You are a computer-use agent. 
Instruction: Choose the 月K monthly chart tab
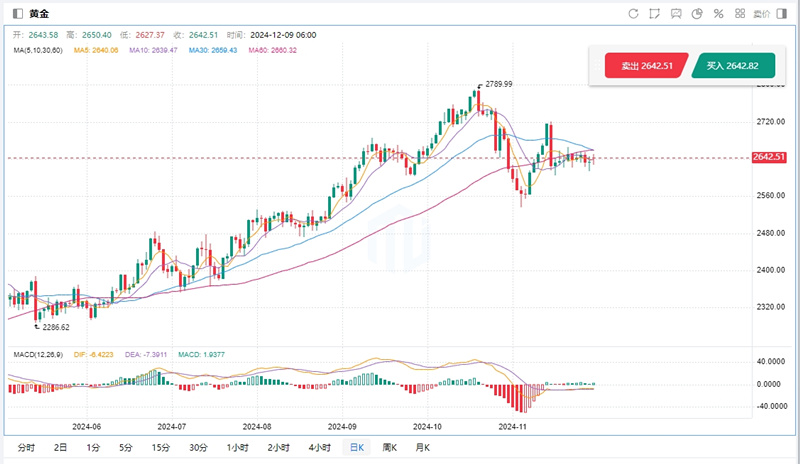[x=422, y=447]
